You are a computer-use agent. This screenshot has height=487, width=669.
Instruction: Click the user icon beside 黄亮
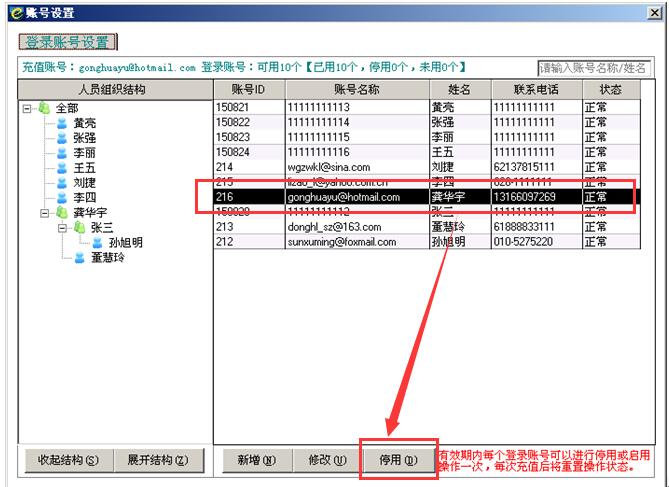(x=62, y=123)
